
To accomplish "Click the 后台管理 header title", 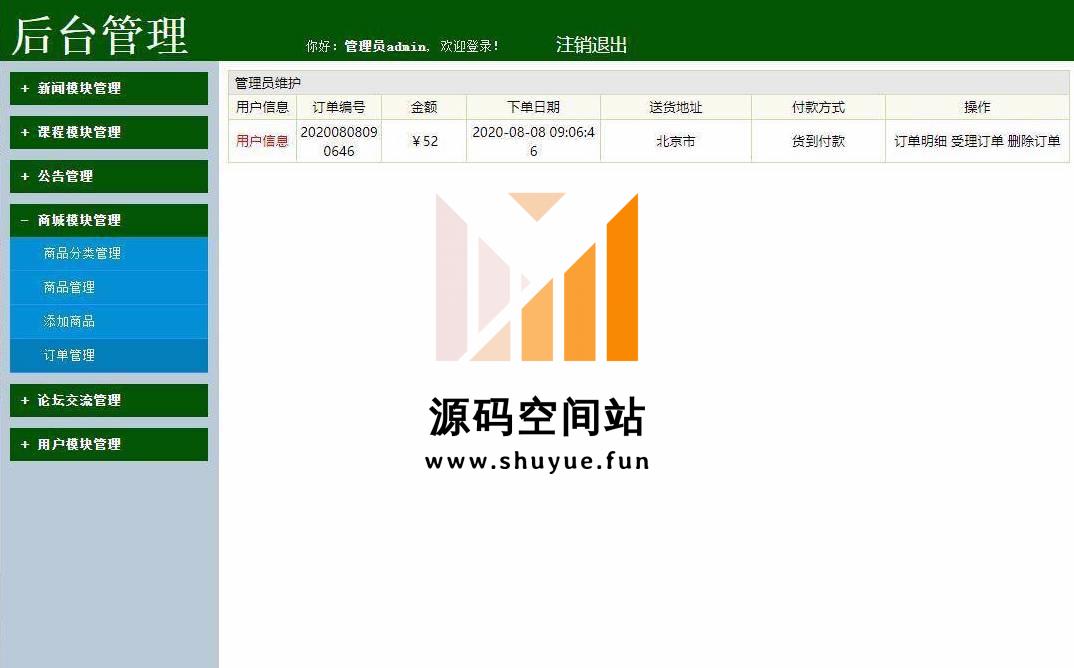I will [x=99, y=36].
